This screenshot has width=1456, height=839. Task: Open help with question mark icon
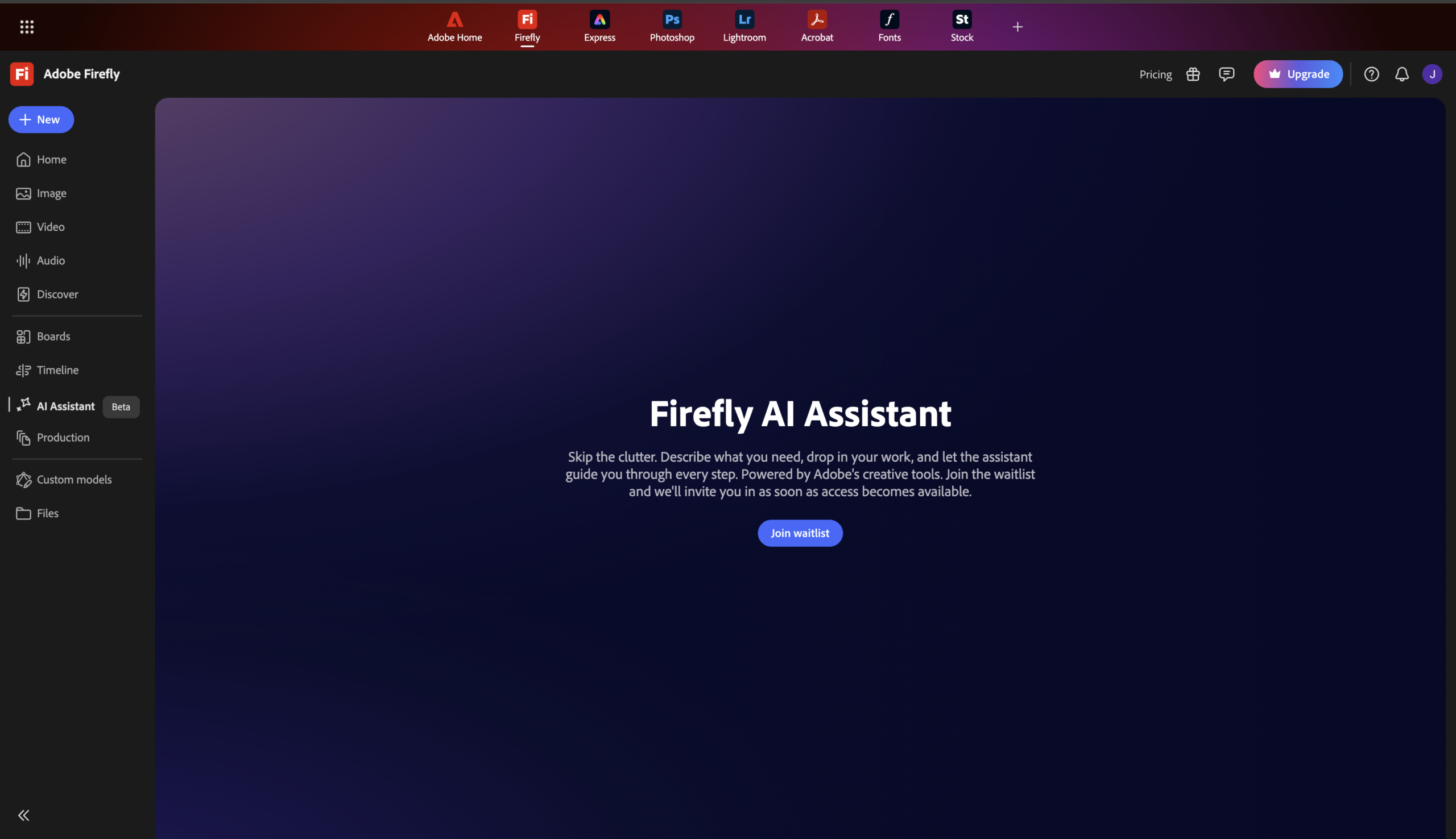click(x=1371, y=74)
